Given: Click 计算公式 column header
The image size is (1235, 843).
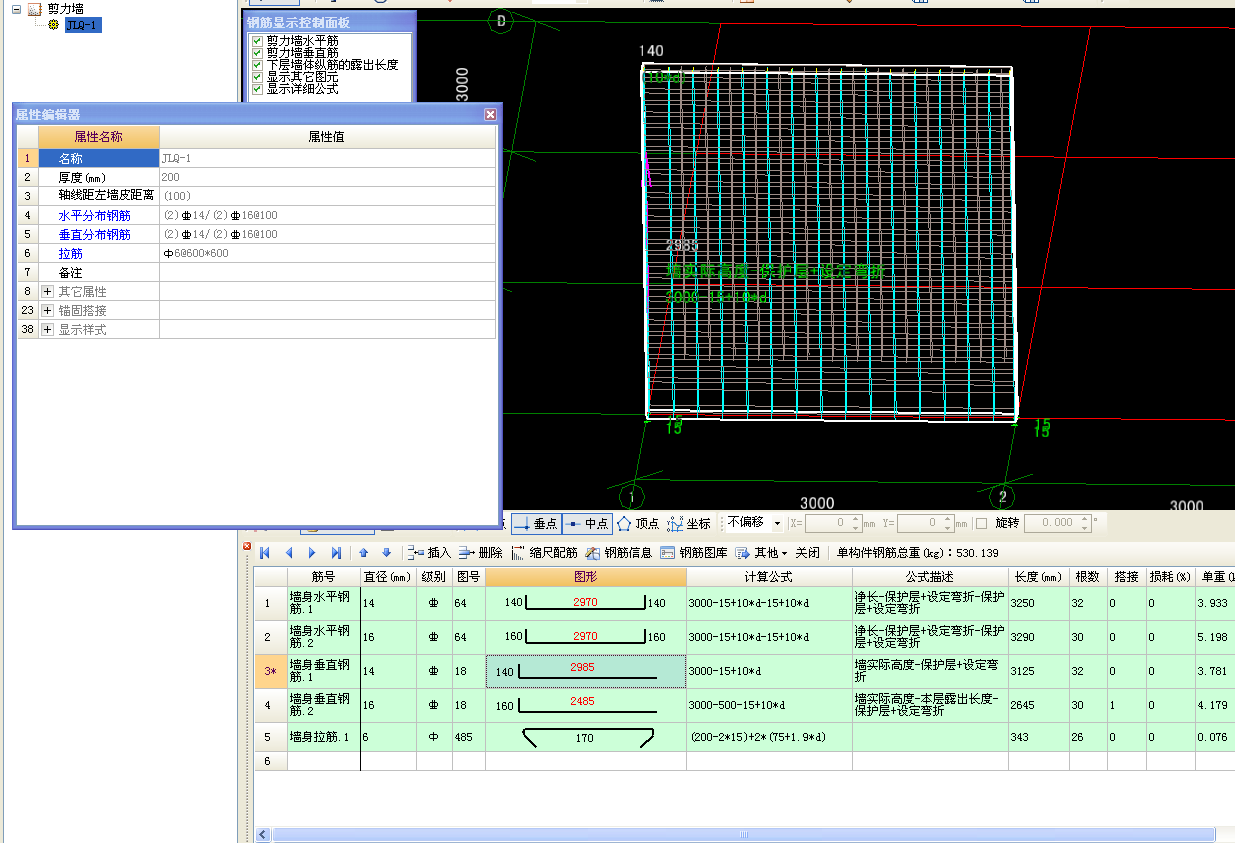Looking at the screenshot, I should click(x=769, y=577).
